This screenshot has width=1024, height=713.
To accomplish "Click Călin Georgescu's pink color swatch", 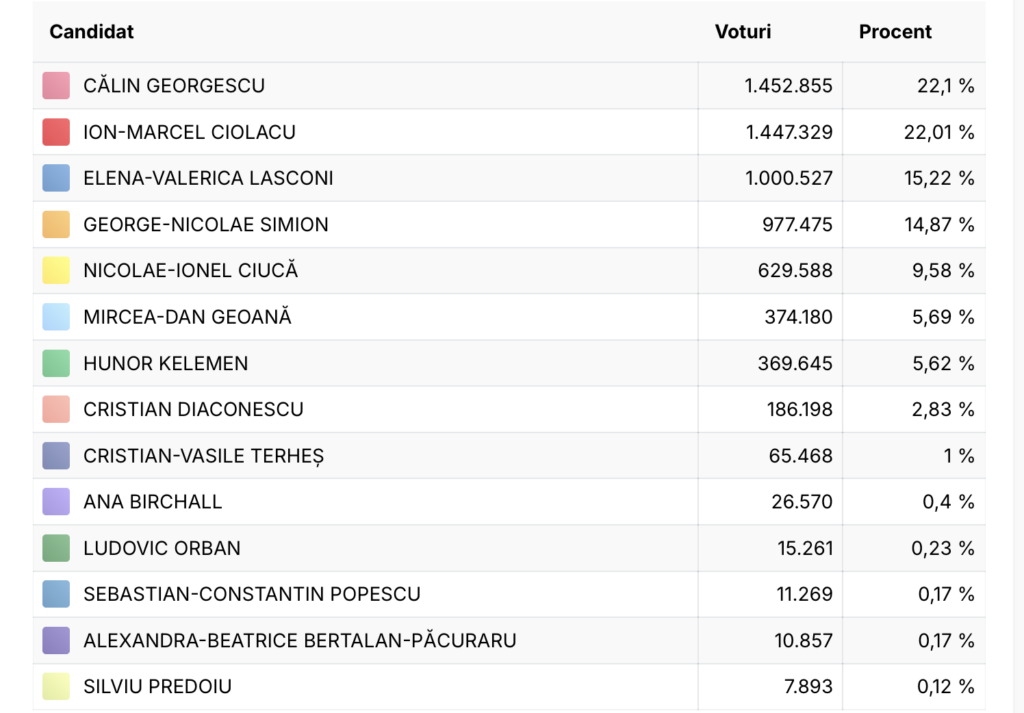I will pyautogui.click(x=56, y=86).
